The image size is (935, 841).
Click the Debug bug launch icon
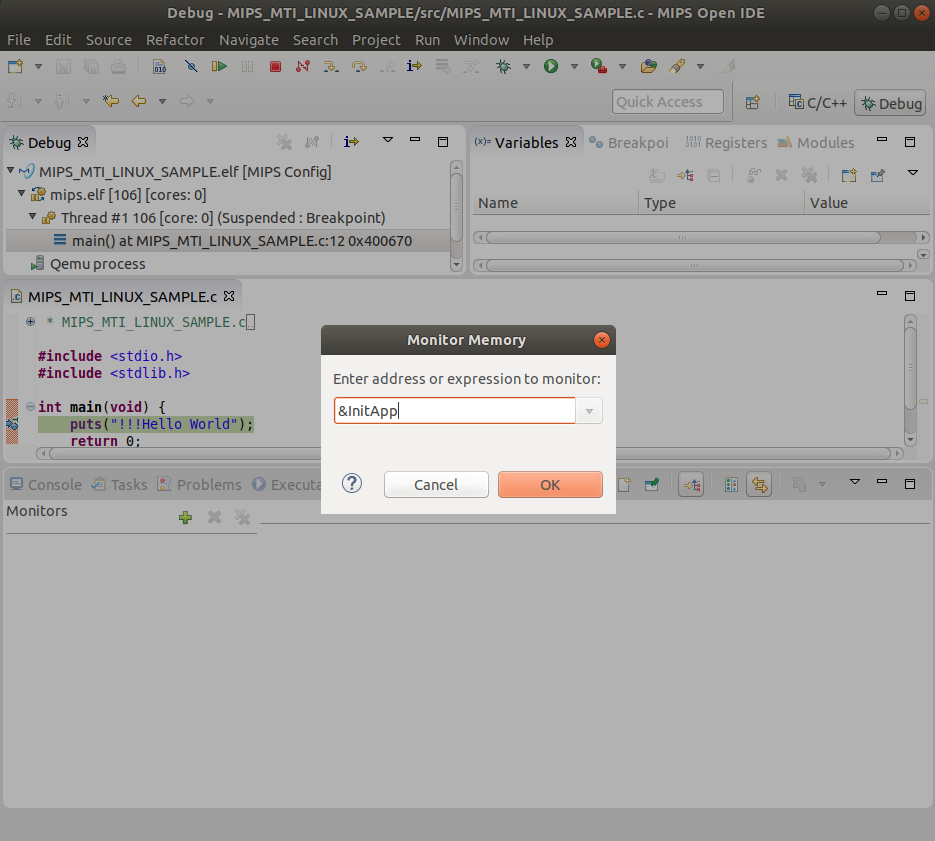[x=504, y=66]
